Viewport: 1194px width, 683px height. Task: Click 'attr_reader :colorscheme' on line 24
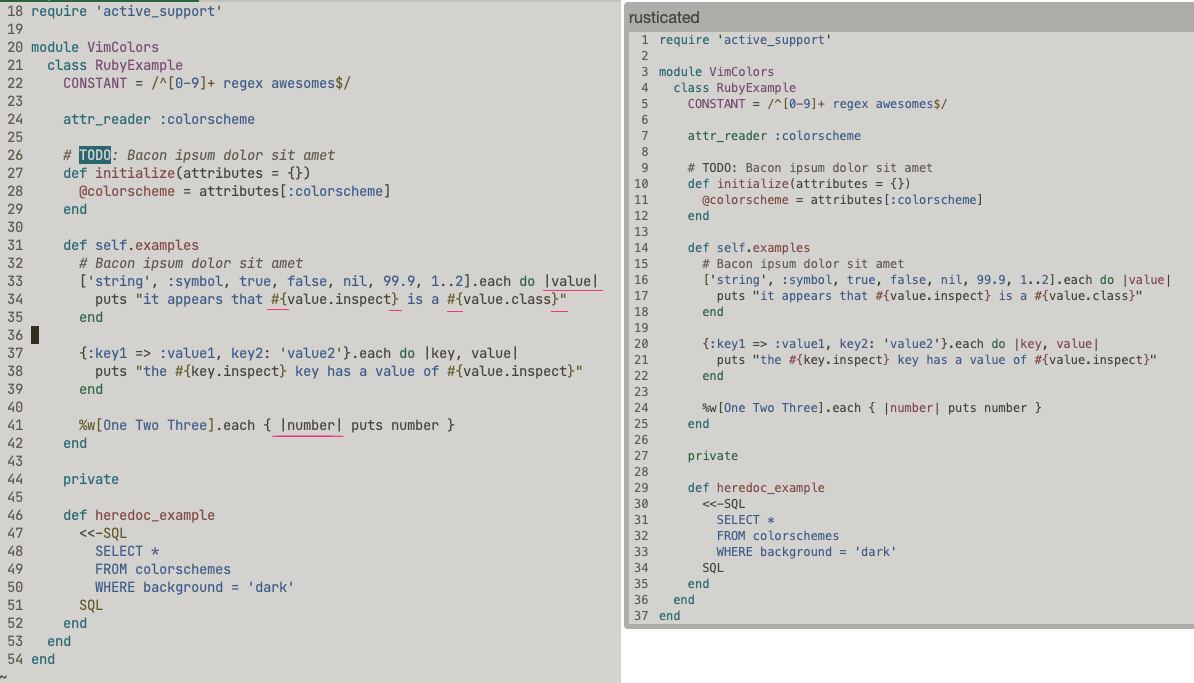158,120
